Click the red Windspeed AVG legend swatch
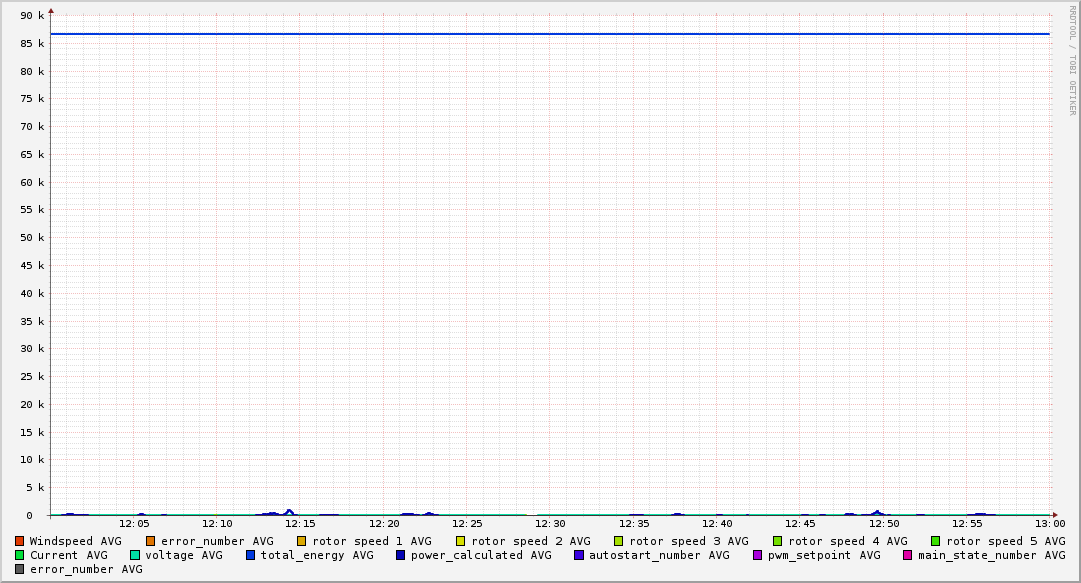Screen dimensions: 1081x583 point(19,541)
